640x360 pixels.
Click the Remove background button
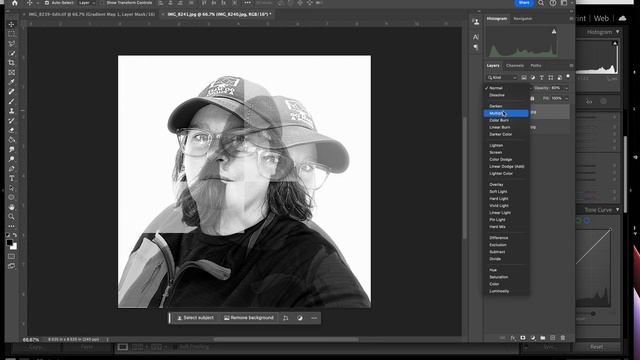pyautogui.click(x=249, y=318)
